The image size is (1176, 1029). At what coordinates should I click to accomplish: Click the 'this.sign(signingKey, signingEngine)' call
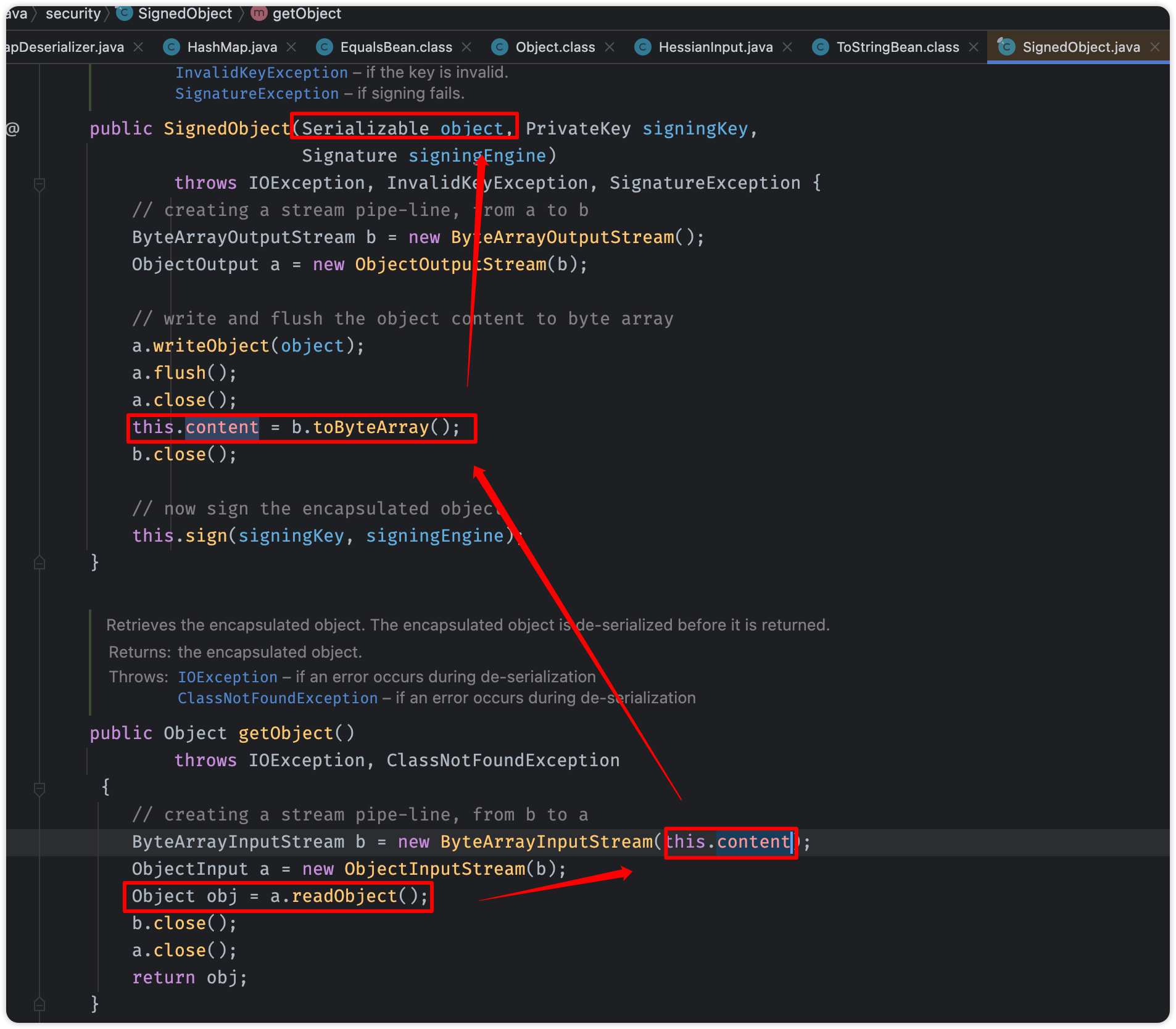pyautogui.click(x=323, y=535)
